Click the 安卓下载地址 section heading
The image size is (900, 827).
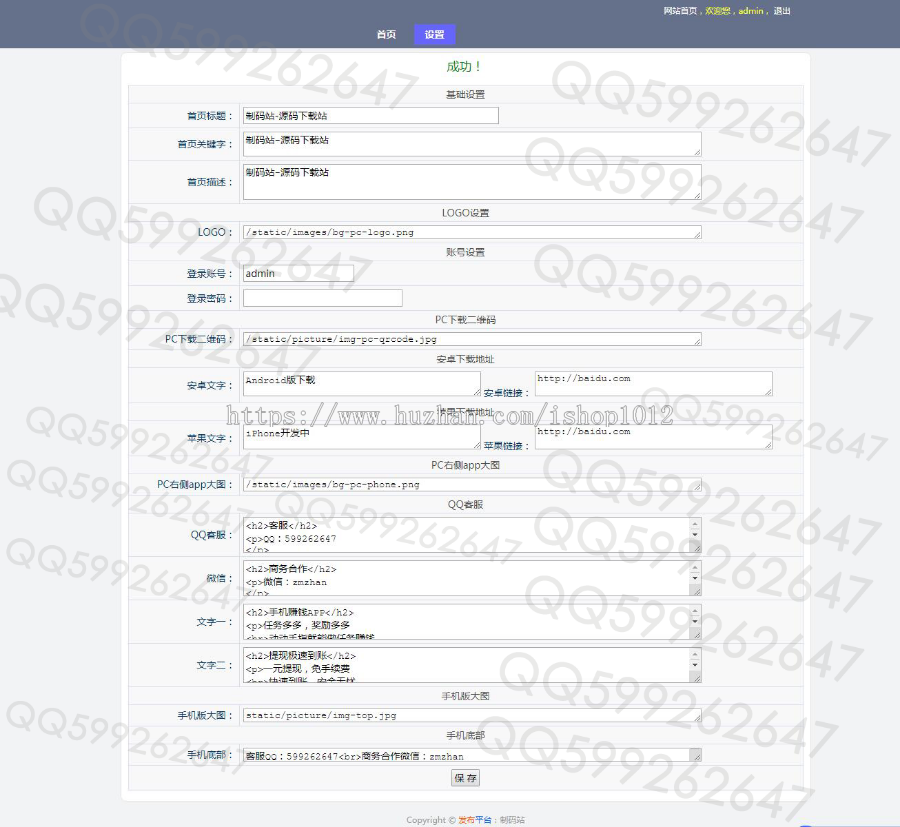point(465,359)
